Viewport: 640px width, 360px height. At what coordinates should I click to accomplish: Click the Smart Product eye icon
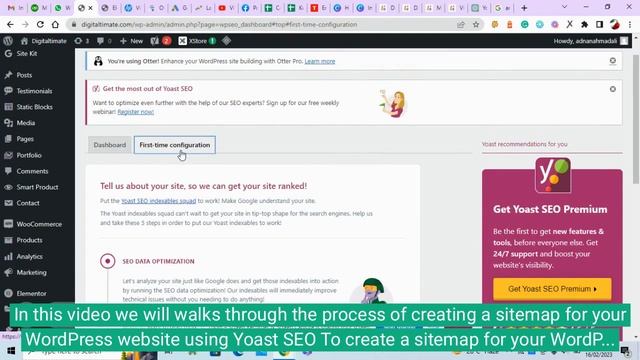click(x=8, y=187)
